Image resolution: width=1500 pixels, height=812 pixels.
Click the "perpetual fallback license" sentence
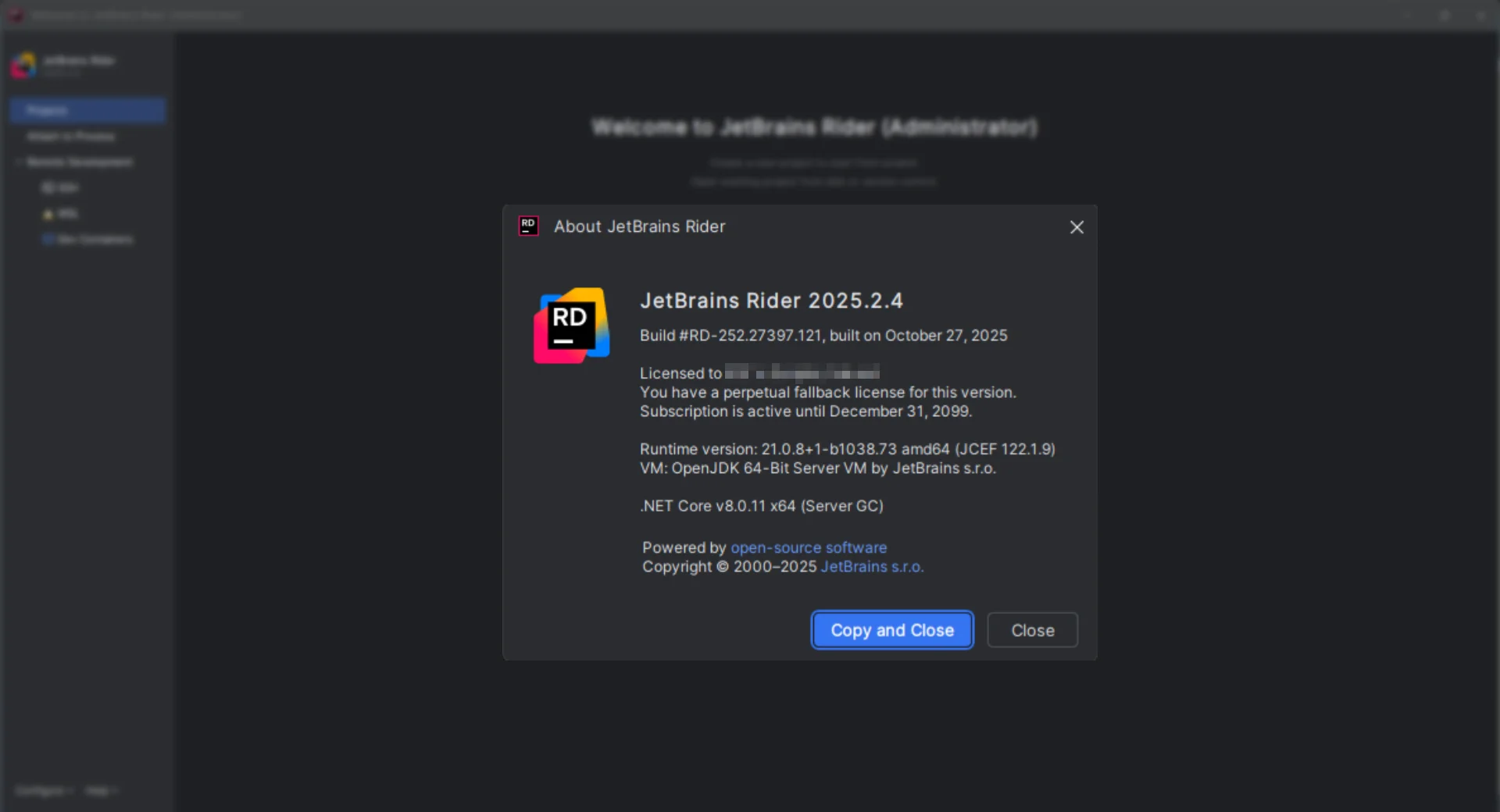(828, 393)
